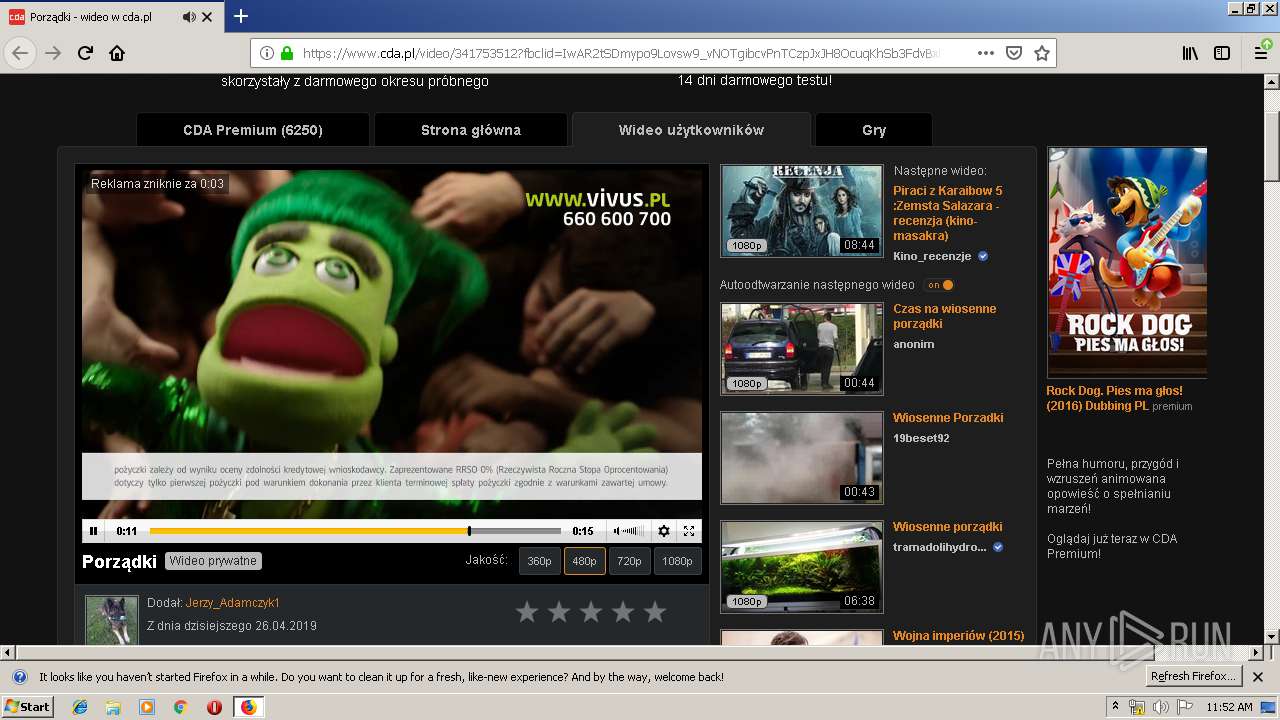Open page actions three-dot menu

tap(986, 53)
